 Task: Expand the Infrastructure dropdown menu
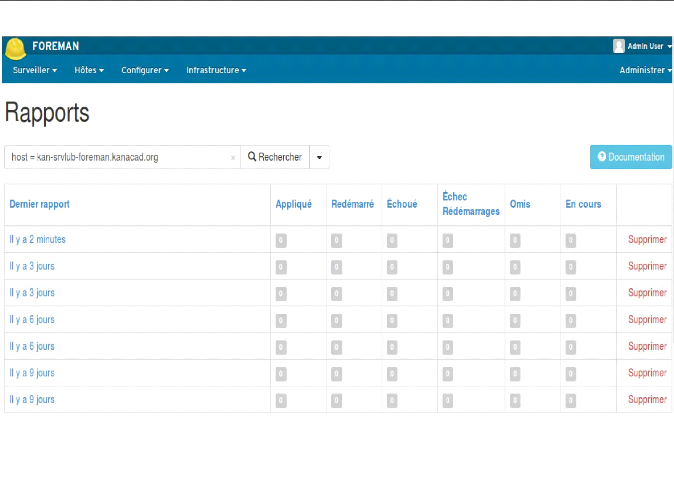216,71
